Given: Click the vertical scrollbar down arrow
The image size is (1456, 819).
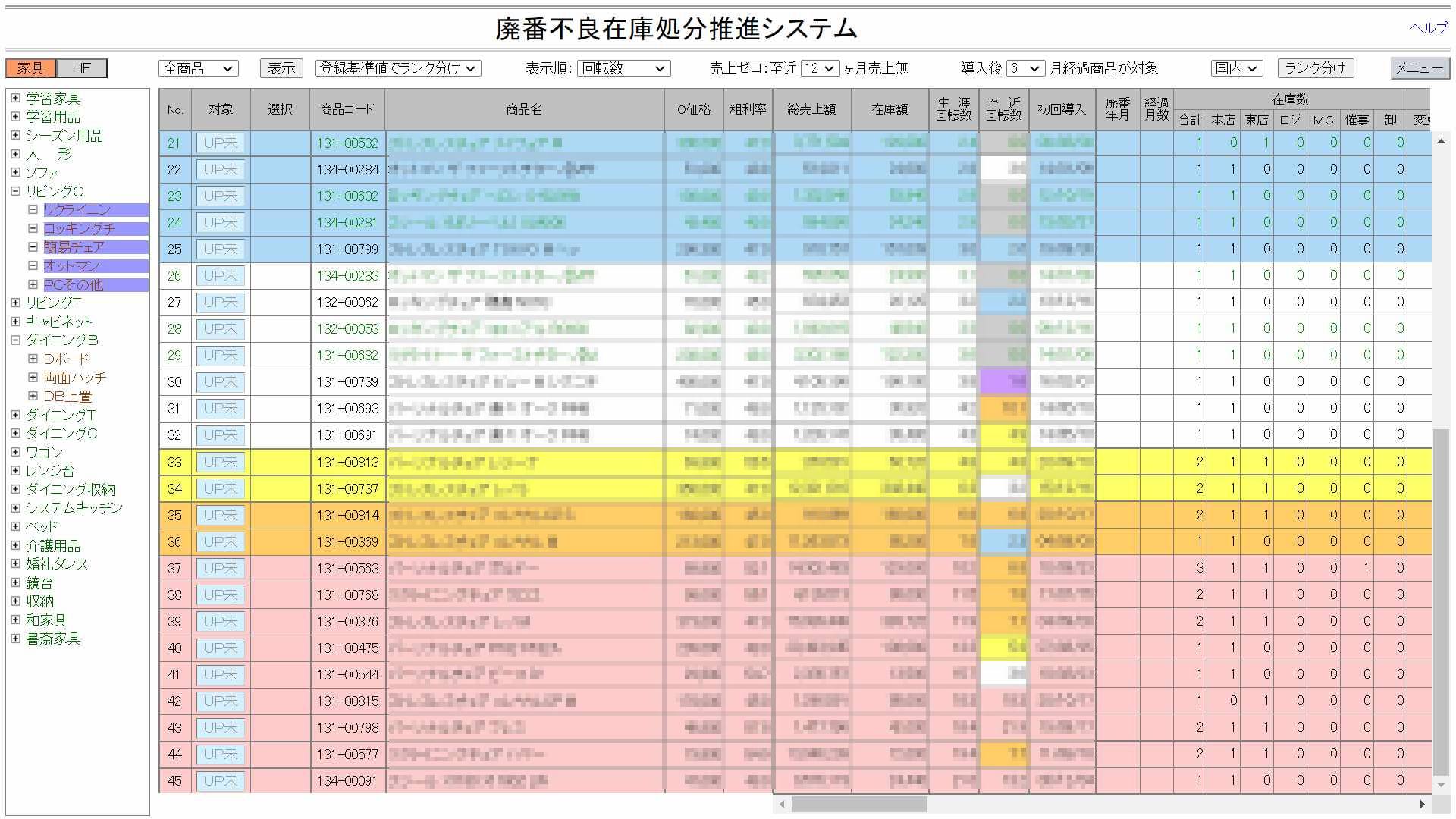Looking at the screenshot, I should click(x=1441, y=786).
